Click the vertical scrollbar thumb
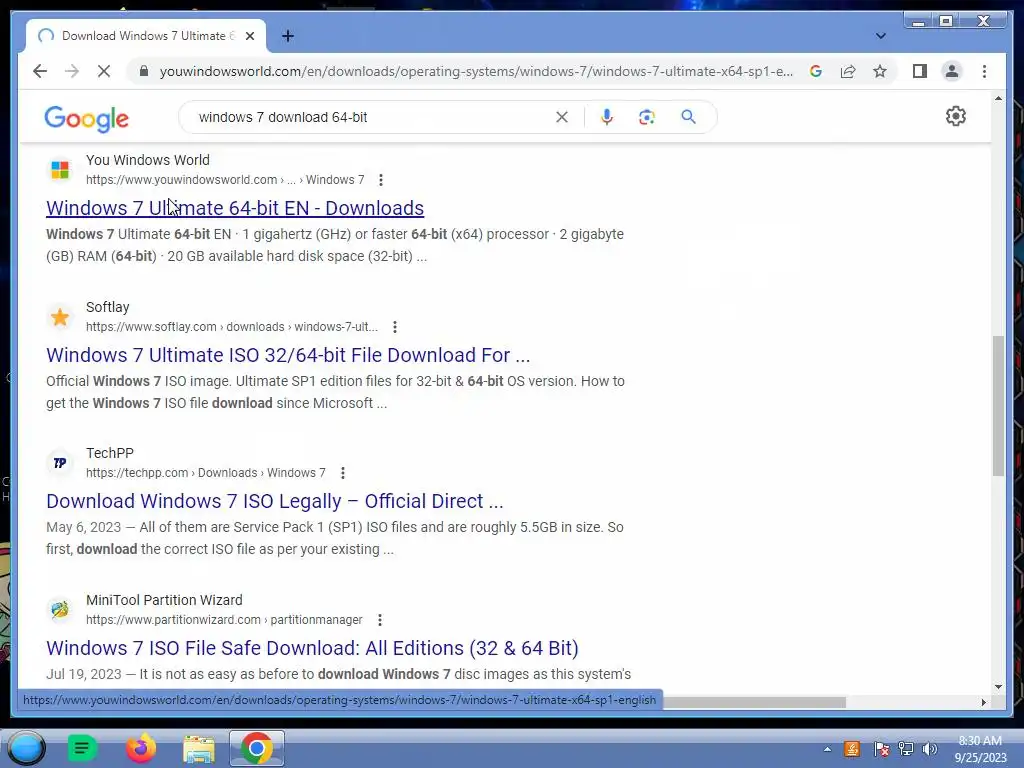Screen dimensions: 1024x768 click(x=998, y=406)
